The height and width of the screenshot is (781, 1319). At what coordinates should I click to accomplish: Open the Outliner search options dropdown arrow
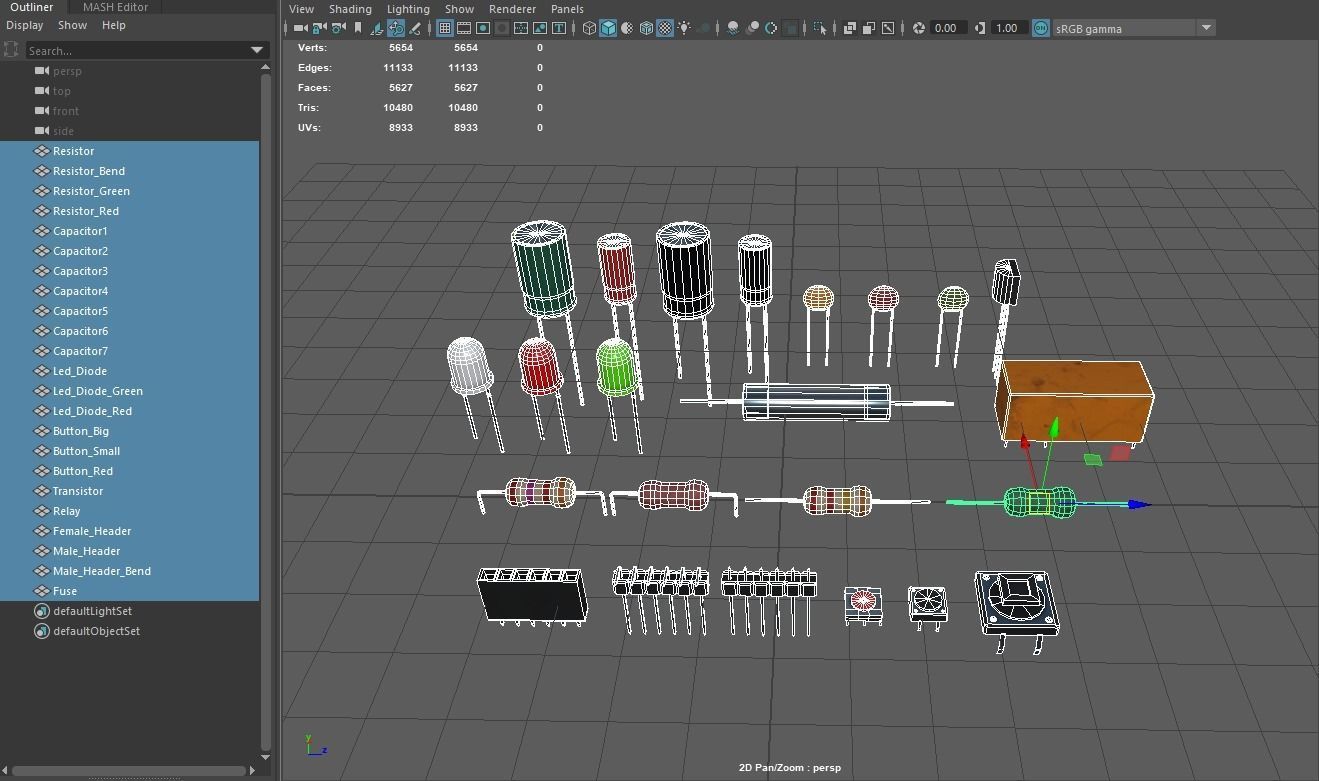pos(257,50)
